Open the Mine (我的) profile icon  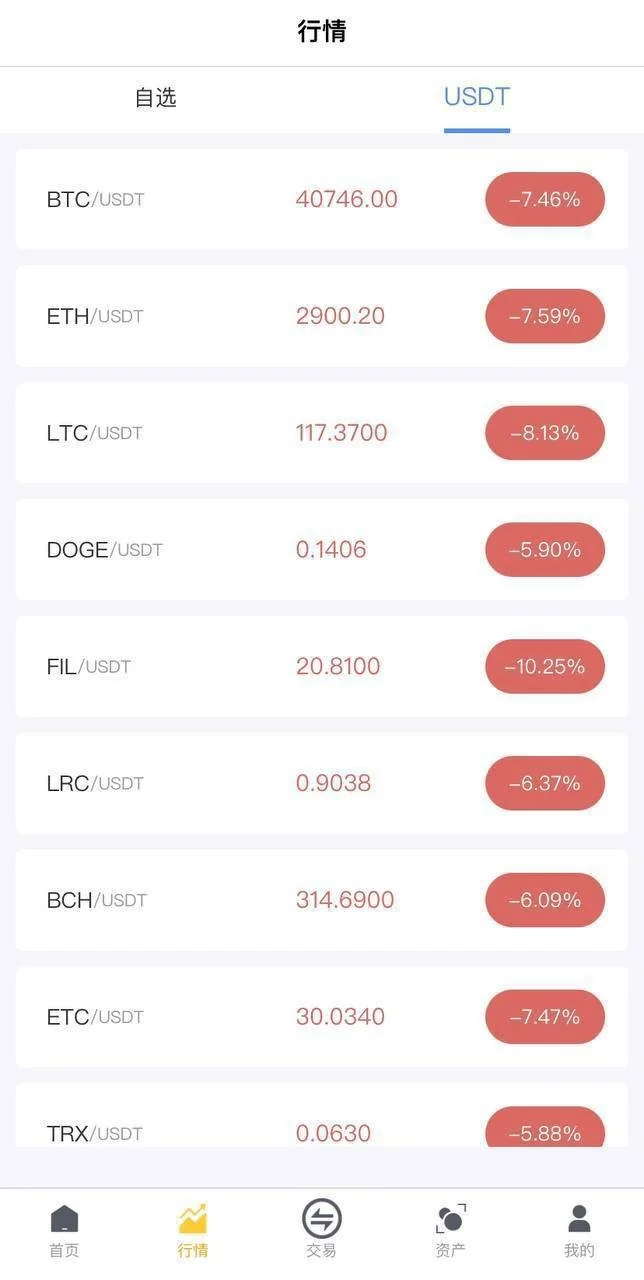tap(579, 1219)
